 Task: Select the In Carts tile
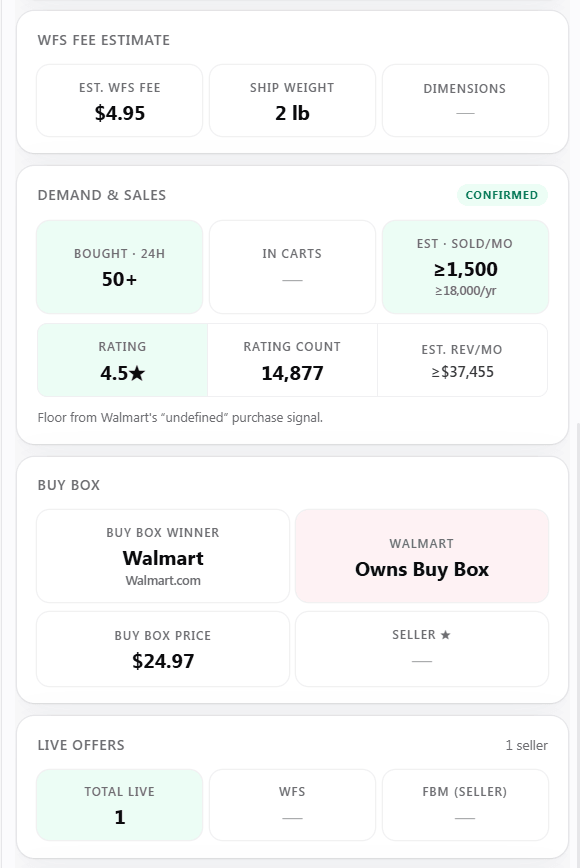click(x=292, y=267)
